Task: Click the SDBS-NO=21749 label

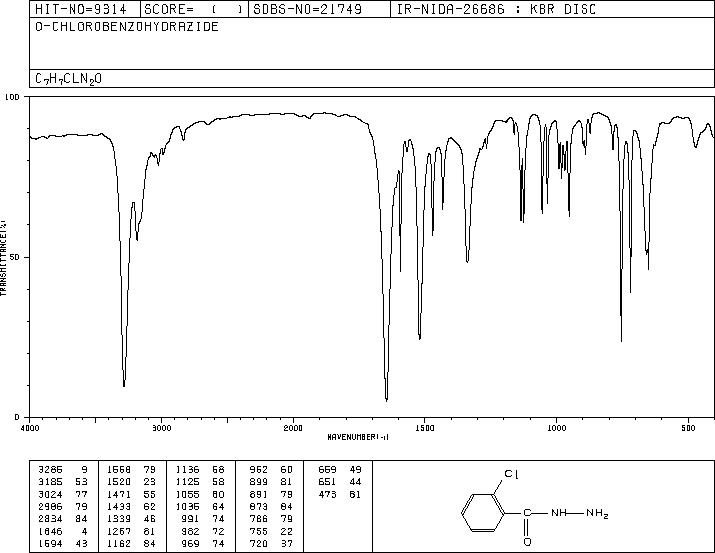Action: point(307,9)
